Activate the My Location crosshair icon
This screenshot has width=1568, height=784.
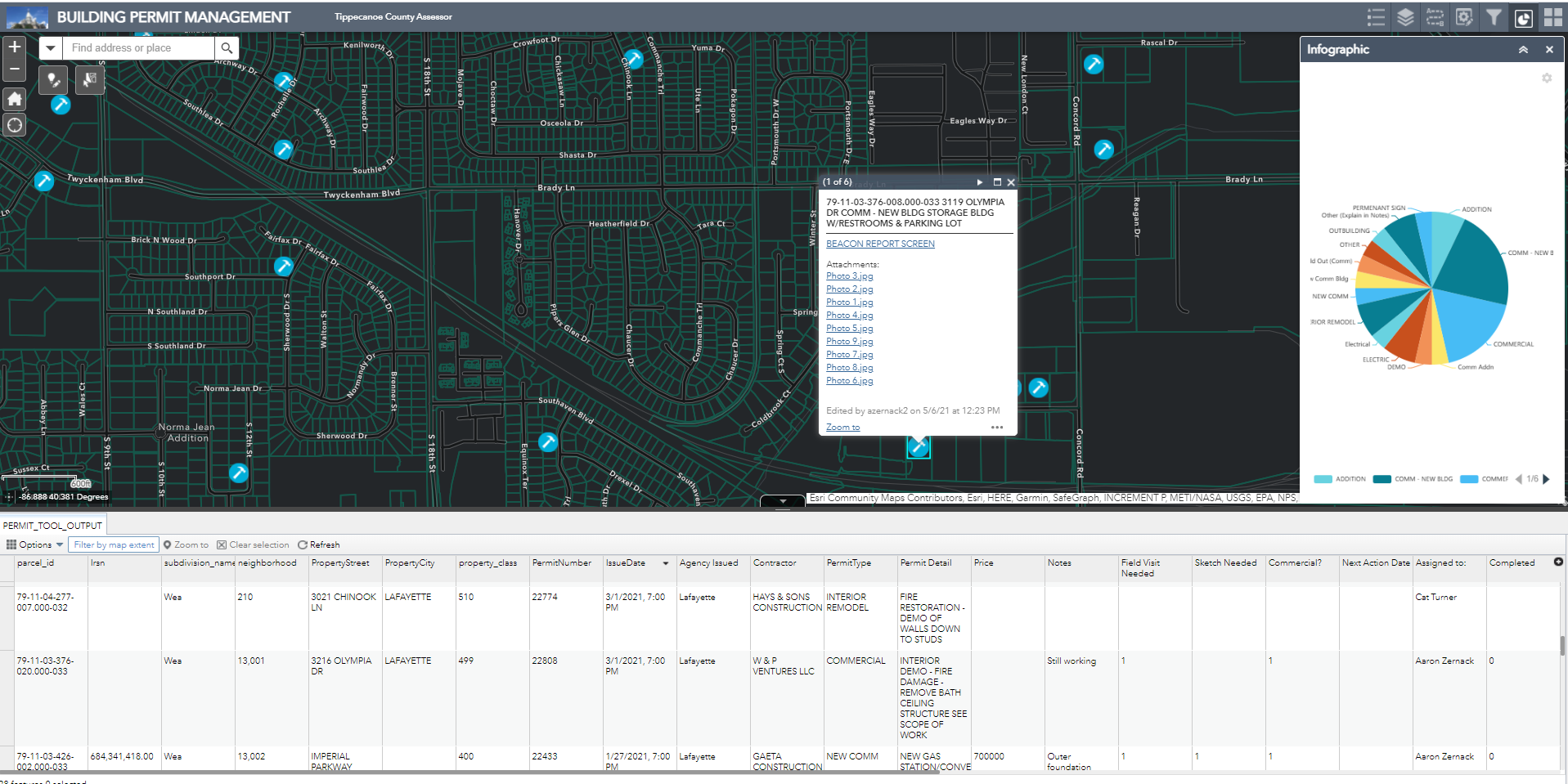(x=14, y=124)
